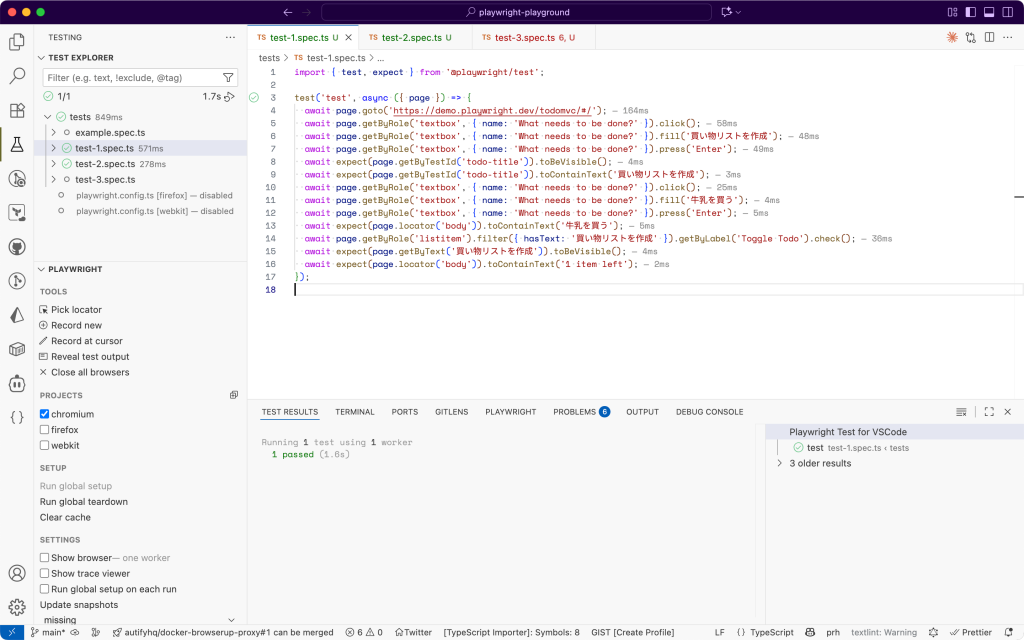Viewport: 1024px width, 640px height.
Task: Click the TypeScript language mode in status bar
Action: tap(772, 632)
